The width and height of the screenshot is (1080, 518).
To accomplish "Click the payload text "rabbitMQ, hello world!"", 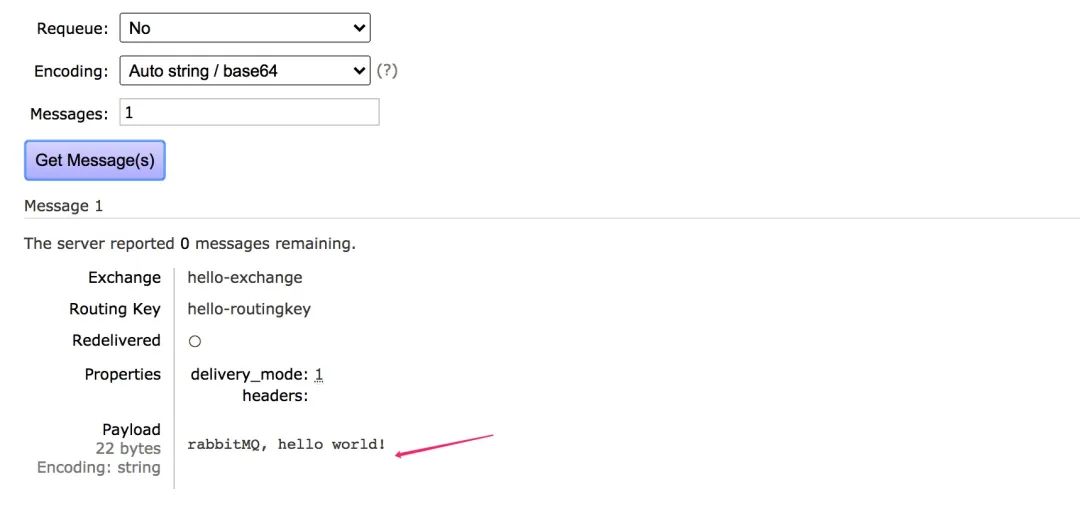I will pyautogui.click(x=286, y=444).
